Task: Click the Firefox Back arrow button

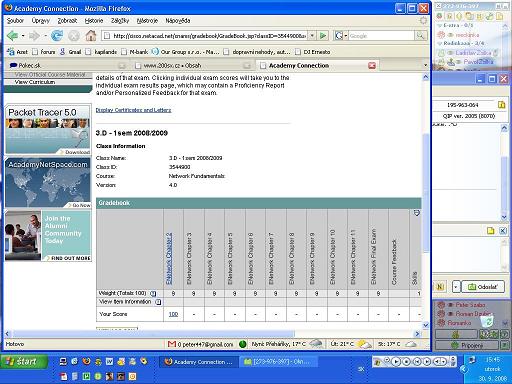Action: [x=12, y=35]
